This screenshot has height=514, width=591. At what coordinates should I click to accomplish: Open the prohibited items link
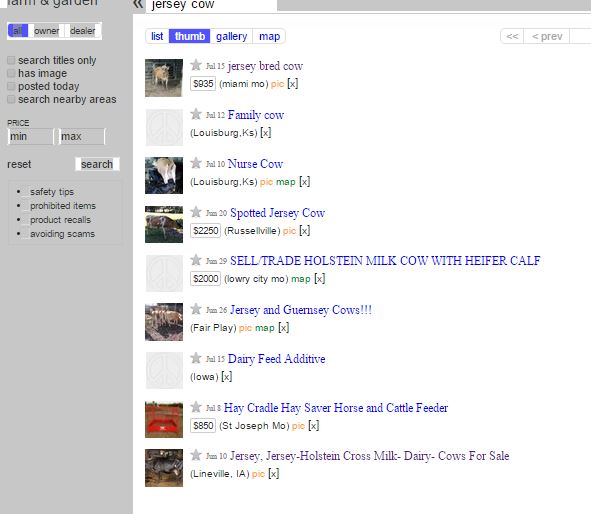tap(63, 206)
